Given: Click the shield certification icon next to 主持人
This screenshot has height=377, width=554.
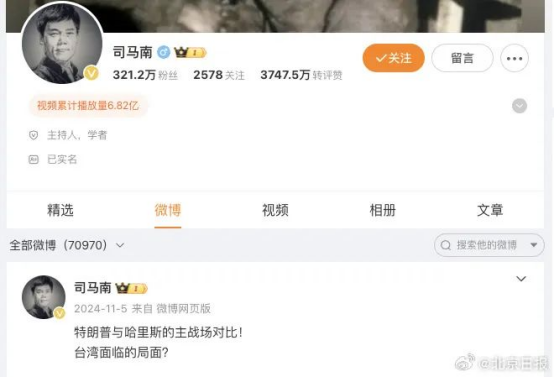Looking at the screenshot, I should 33,135.
